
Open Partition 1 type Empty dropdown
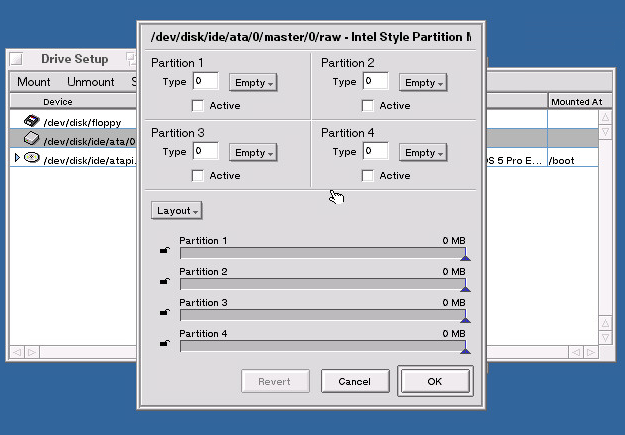click(253, 82)
